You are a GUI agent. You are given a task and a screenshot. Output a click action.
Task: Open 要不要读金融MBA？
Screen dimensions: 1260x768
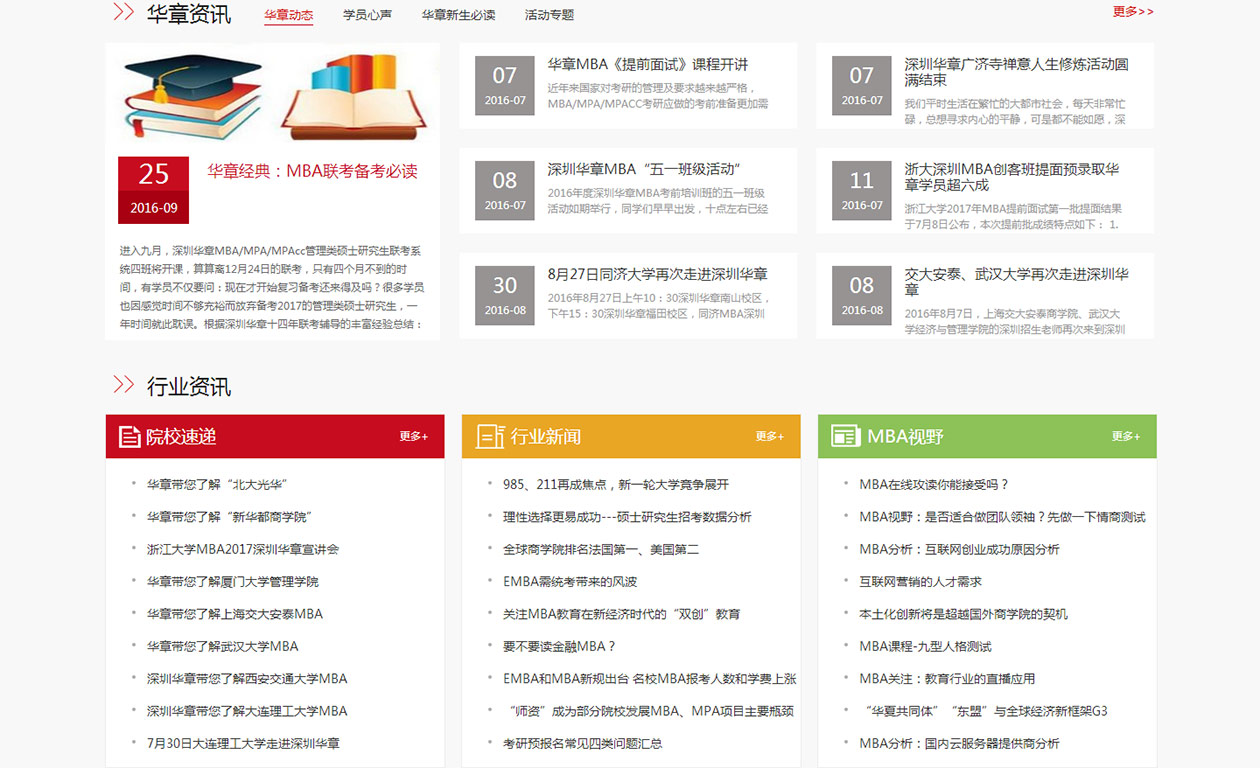point(560,646)
